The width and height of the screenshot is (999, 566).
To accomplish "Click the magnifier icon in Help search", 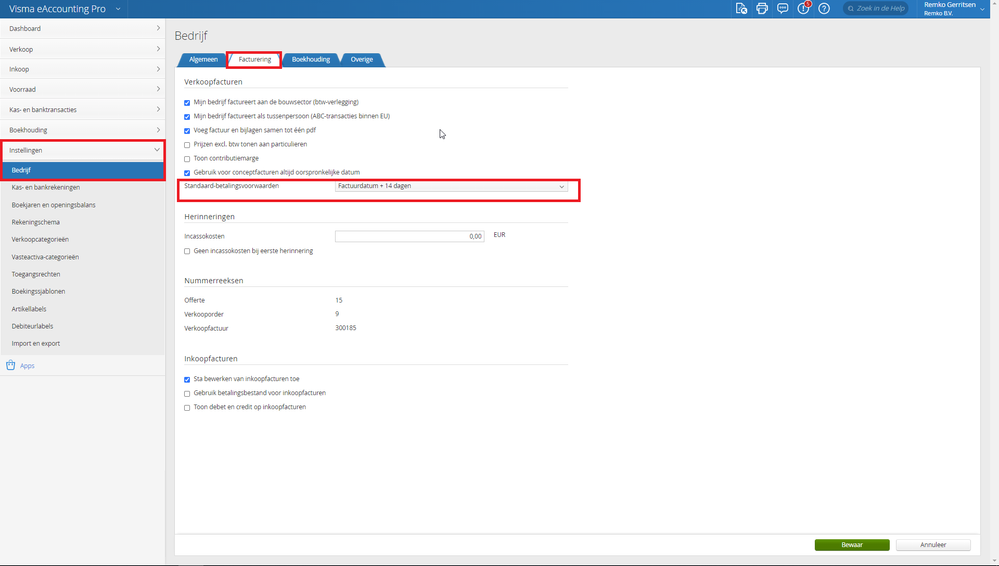I will click(x=851, y=8).
